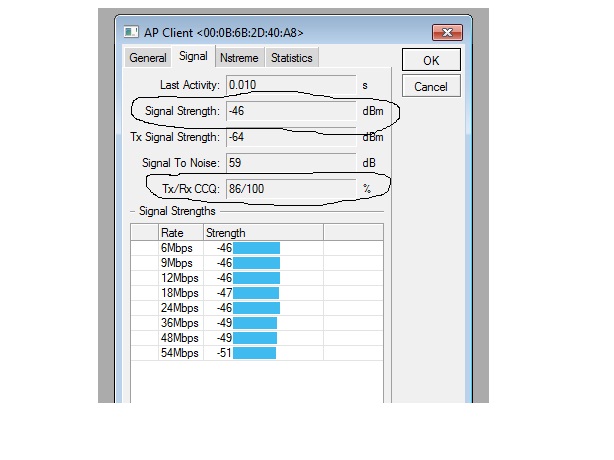
Task: Select the 18Mbps rate row
Action: click(x=256, y=293)
